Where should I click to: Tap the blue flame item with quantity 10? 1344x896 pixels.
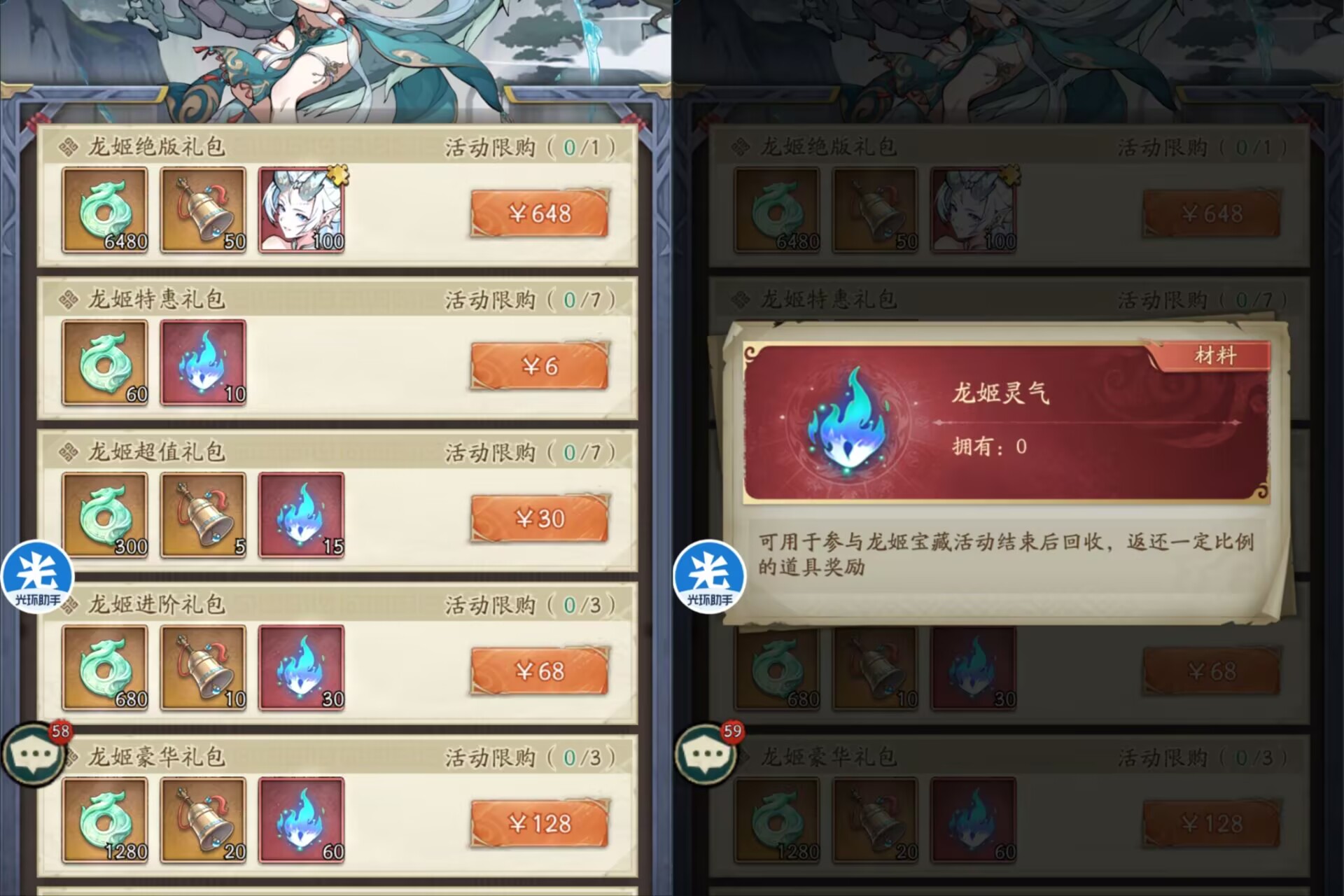click(203, 363)
